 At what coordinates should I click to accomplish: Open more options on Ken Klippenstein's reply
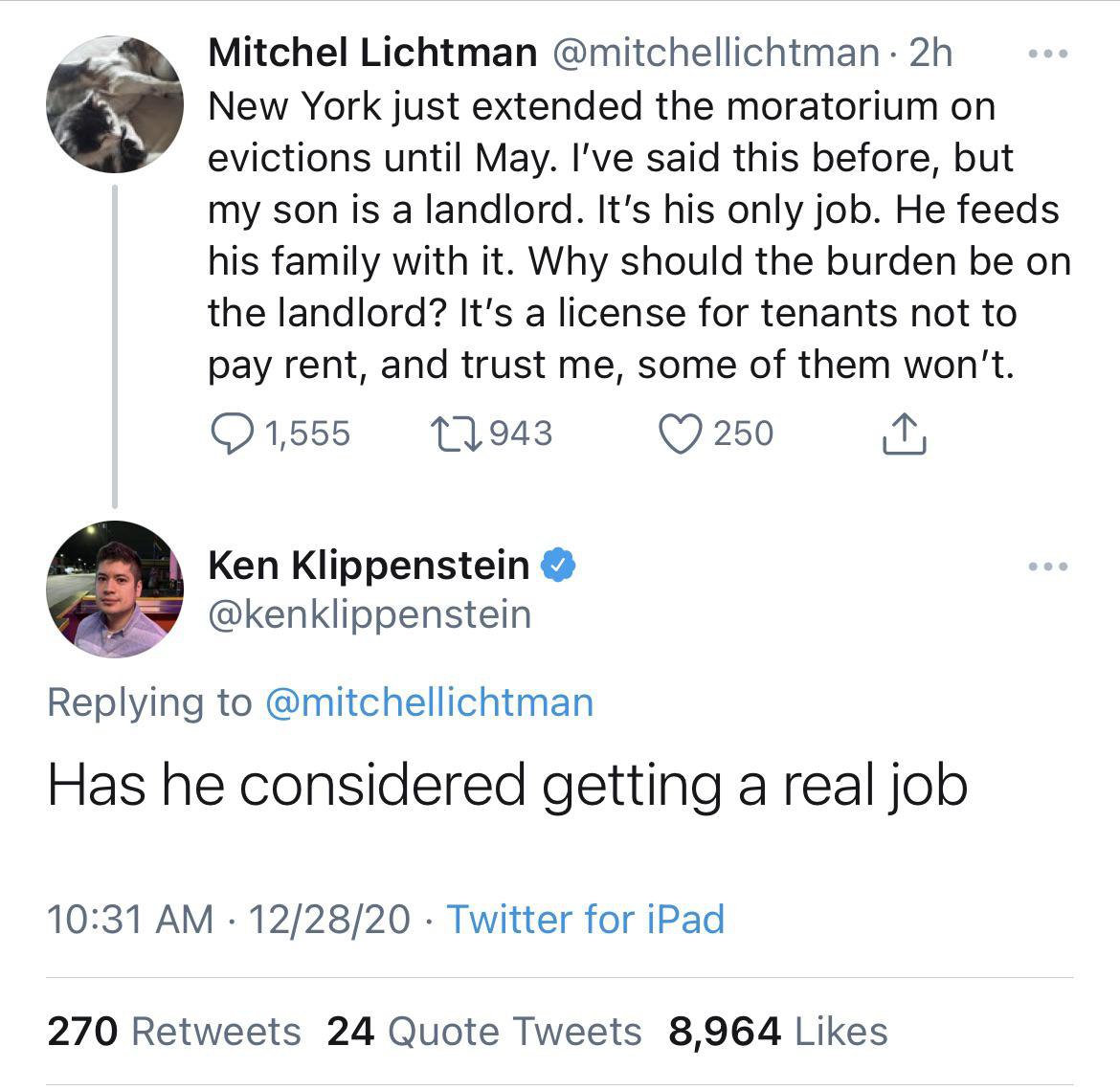click(x=1046, y=567)
